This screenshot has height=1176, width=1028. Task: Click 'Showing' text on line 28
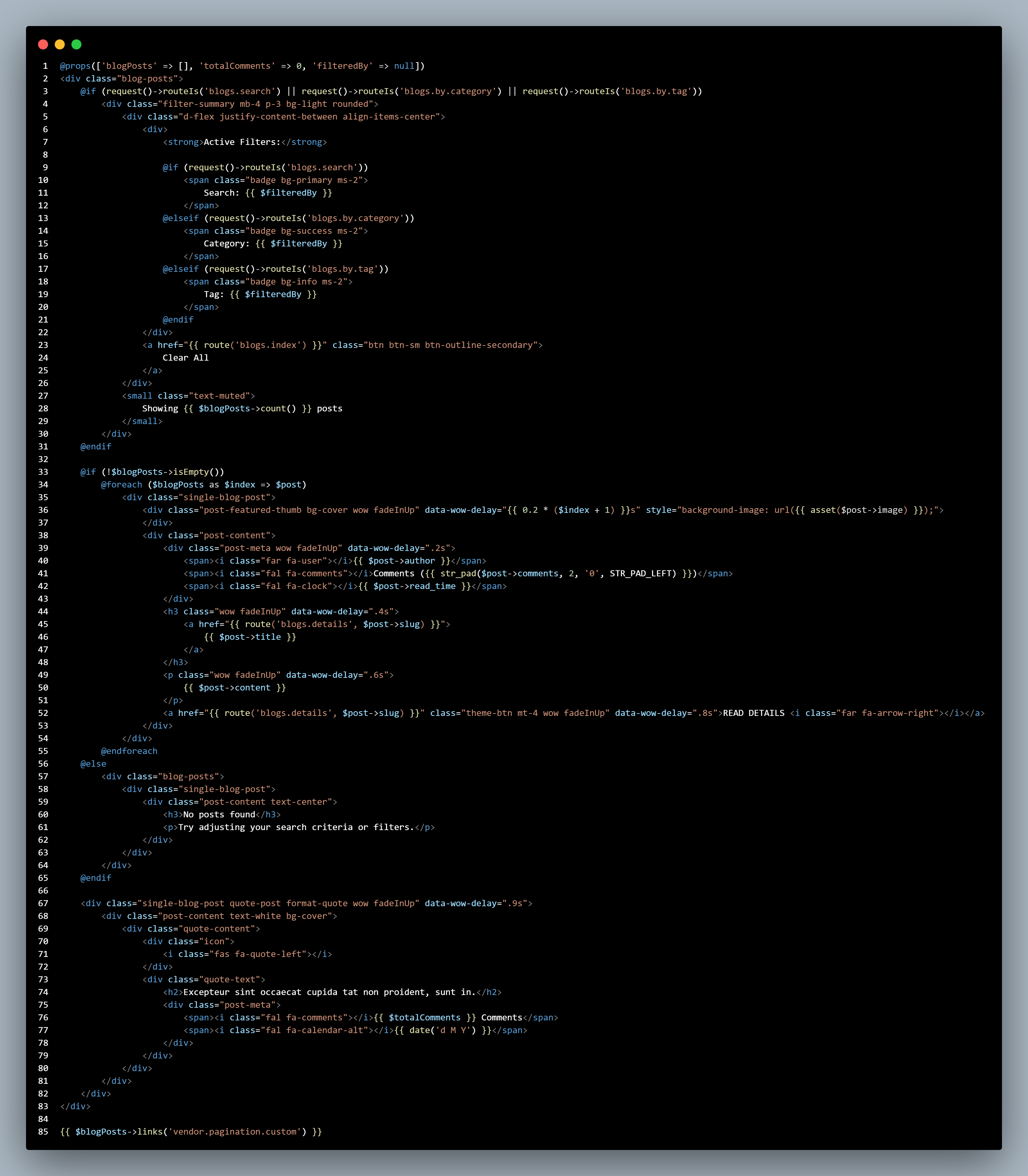pos(160,408)
